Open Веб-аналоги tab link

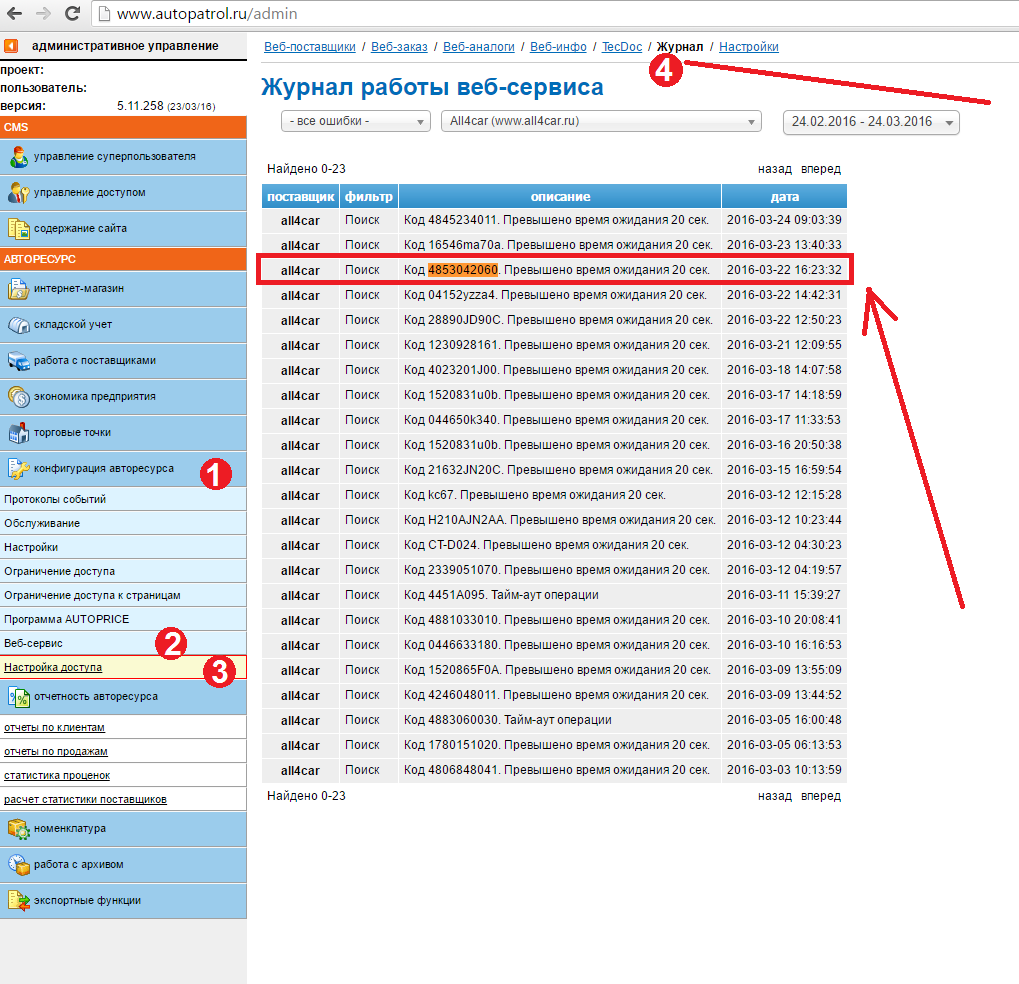point(478,47)
